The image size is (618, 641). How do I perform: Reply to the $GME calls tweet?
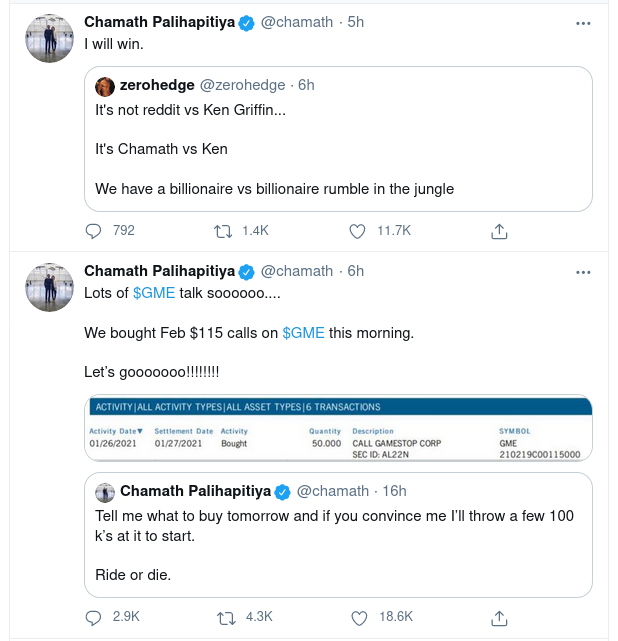point(94,617)
